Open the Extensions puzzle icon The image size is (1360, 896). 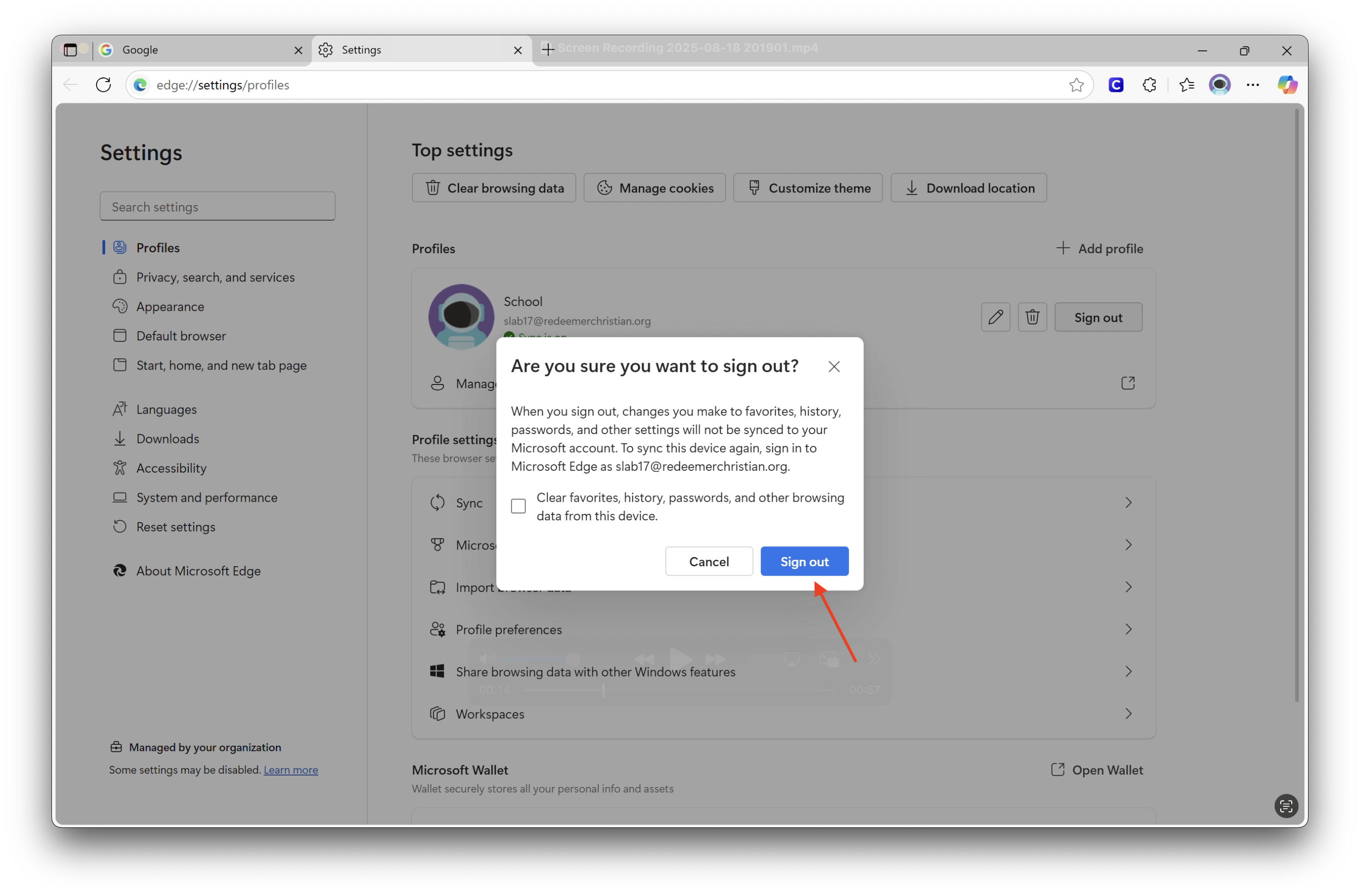pyautogui.click(x=1149, y=84)
